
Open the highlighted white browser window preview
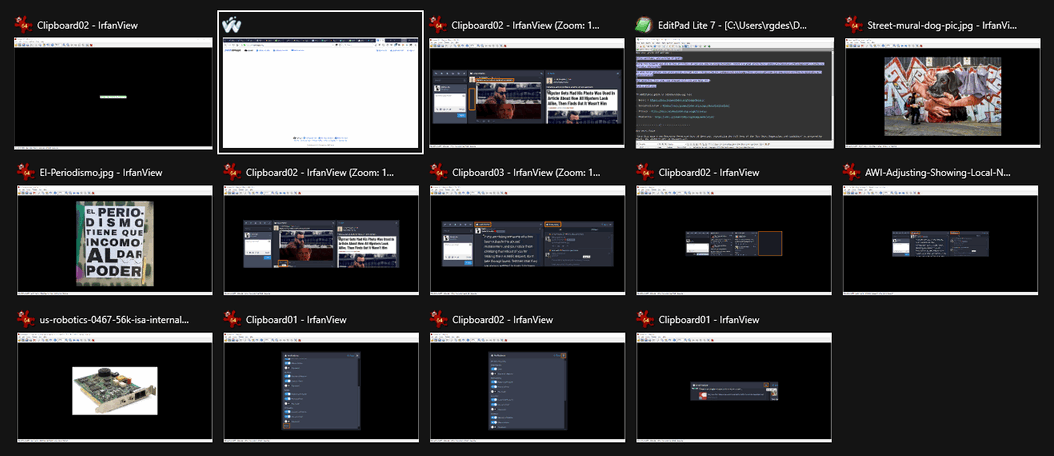[320, 95]
